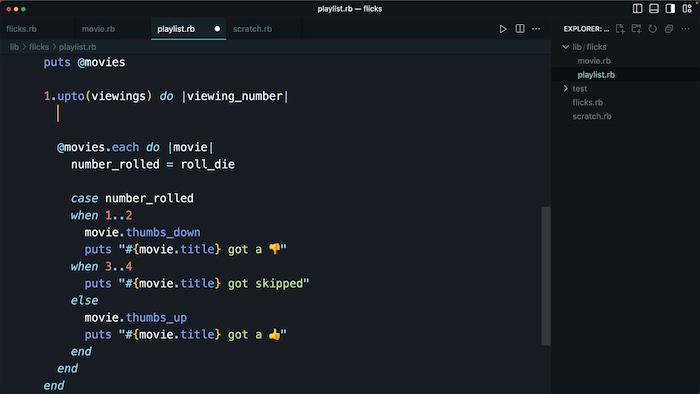
Task: Open flicks.rb in Explorer tree
Action: pyautogui.click(x=588, y=102)
